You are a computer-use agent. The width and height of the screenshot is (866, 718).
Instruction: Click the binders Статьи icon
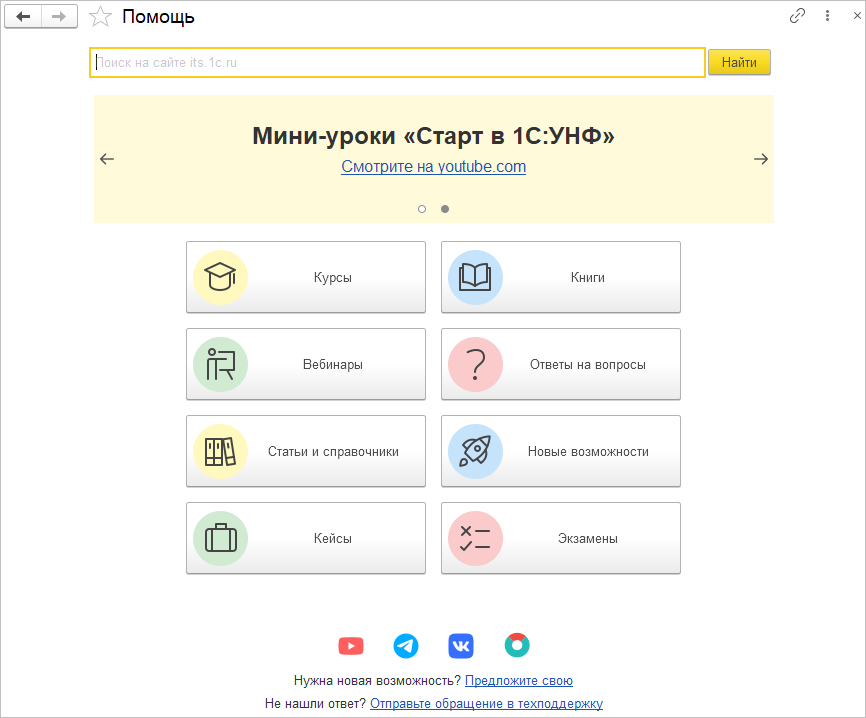coord(220,451)
